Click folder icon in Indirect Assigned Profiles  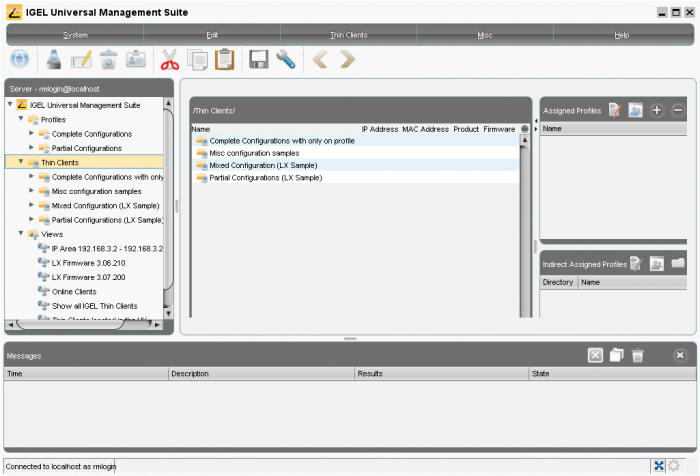pyautogui.click(x=678, y=263)
